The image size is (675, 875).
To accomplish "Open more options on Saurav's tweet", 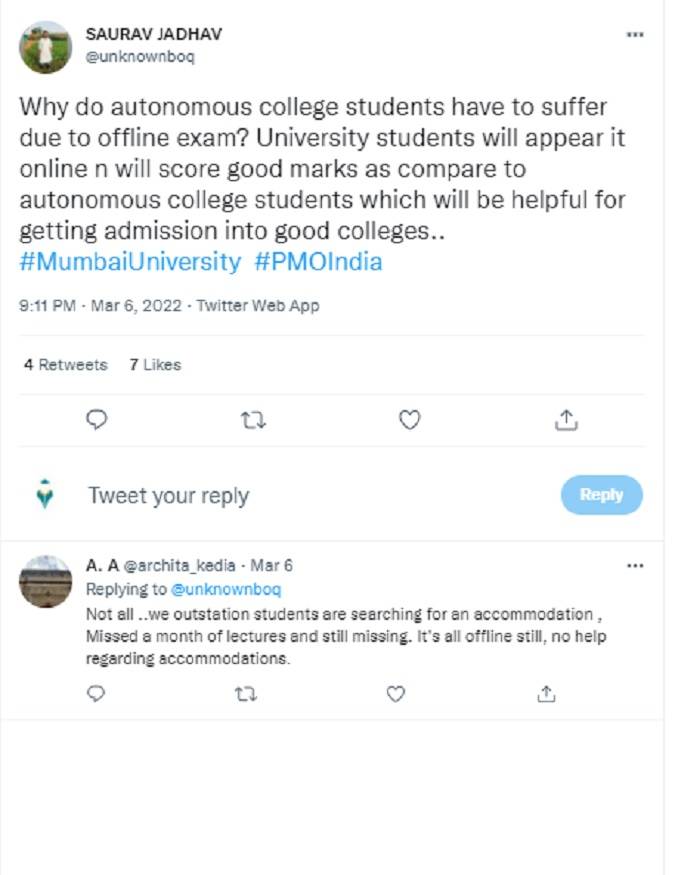I will [x=634, y=34].
